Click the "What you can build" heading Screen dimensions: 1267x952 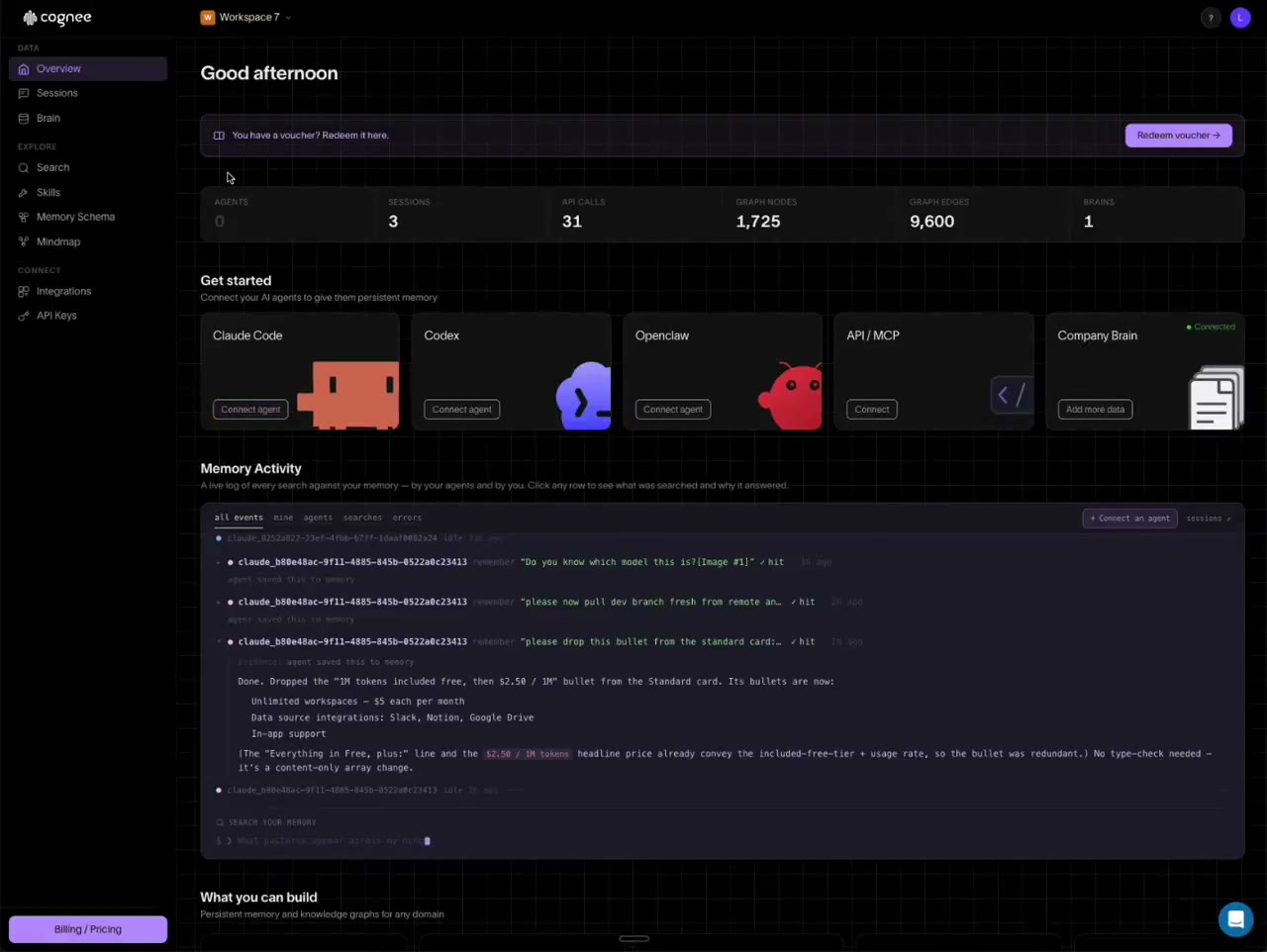[259, 898]
